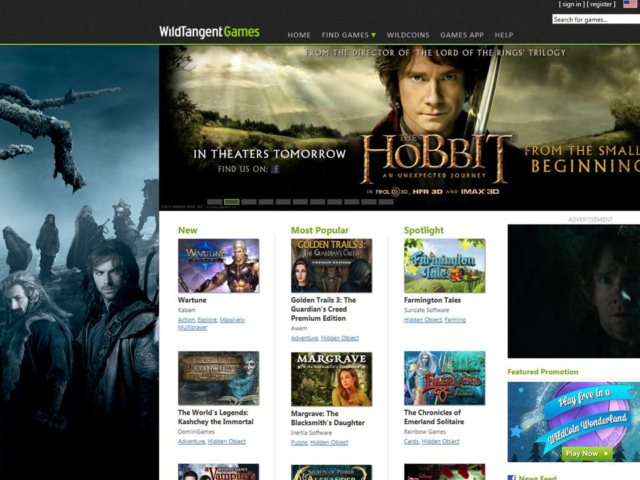The image size is (640, 480).
Task: Select the last banner carousel indicator
Action: pos(386,202)
